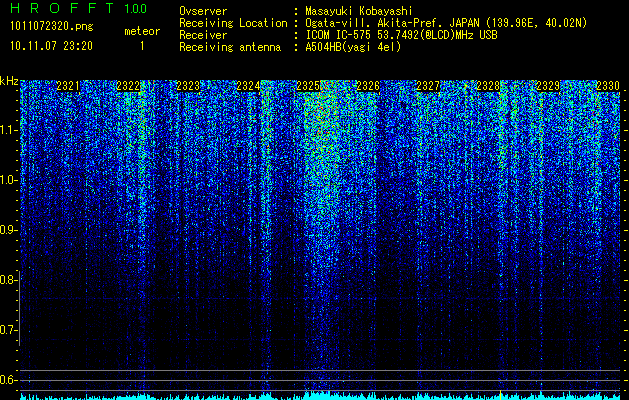Click the 2327 time marker label

[x=428, y=86]
